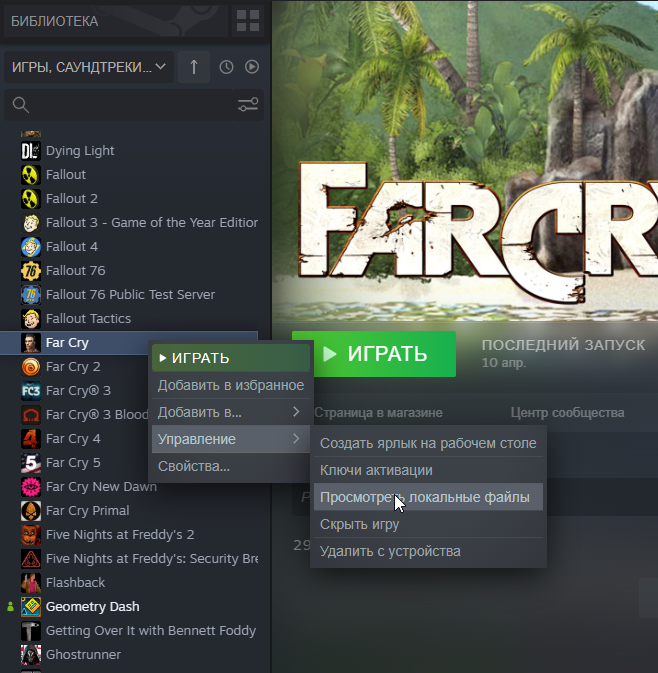Select Geometry Dash cube icon
Viewport: 658px width, 673px height.
point(31,607)
